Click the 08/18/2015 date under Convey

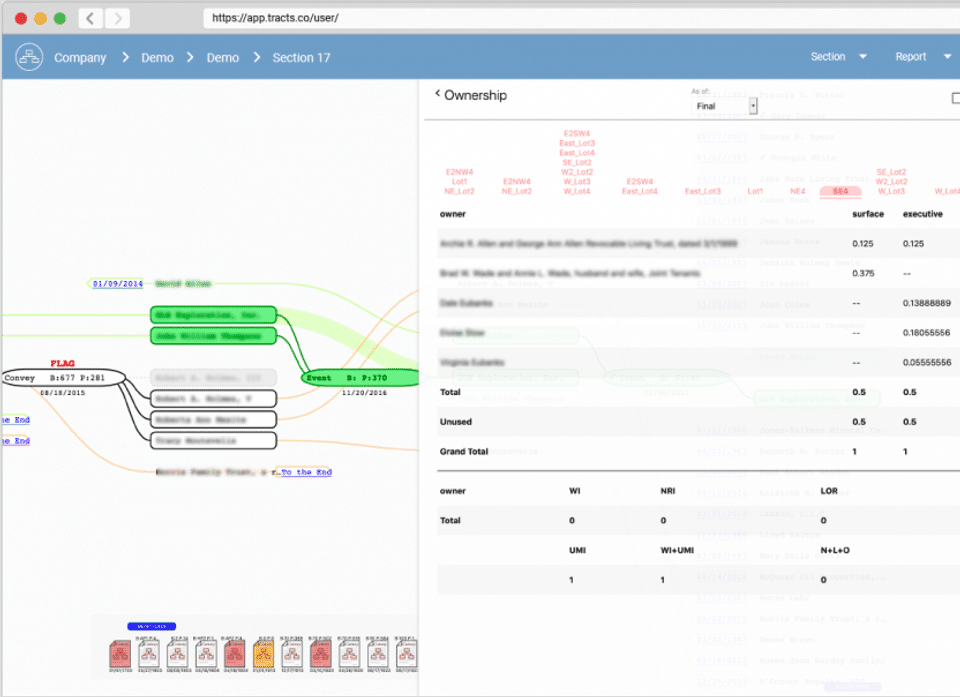click(62, 393)
